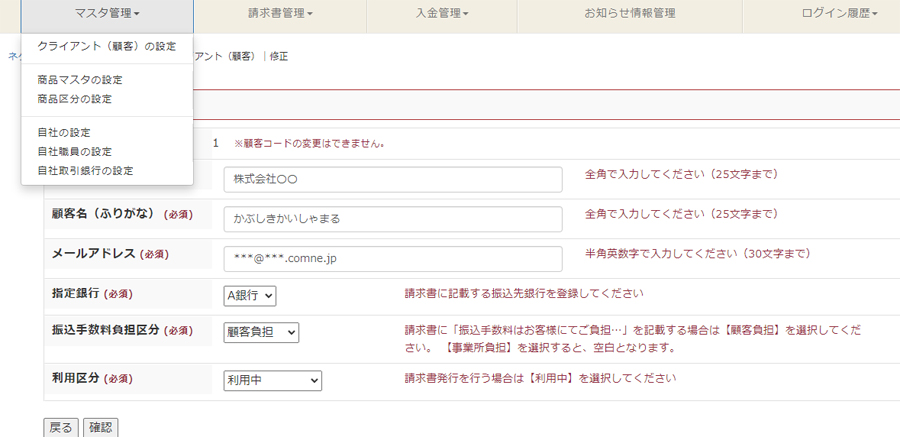Choose 商品マスタの設定 from the menu
The image size is (900, 437).
click(80, 80)
